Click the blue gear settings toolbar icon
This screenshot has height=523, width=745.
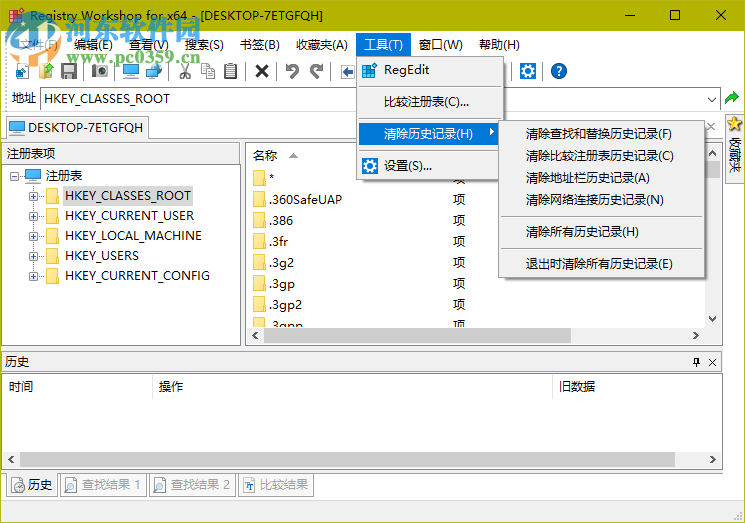[528, 71]
